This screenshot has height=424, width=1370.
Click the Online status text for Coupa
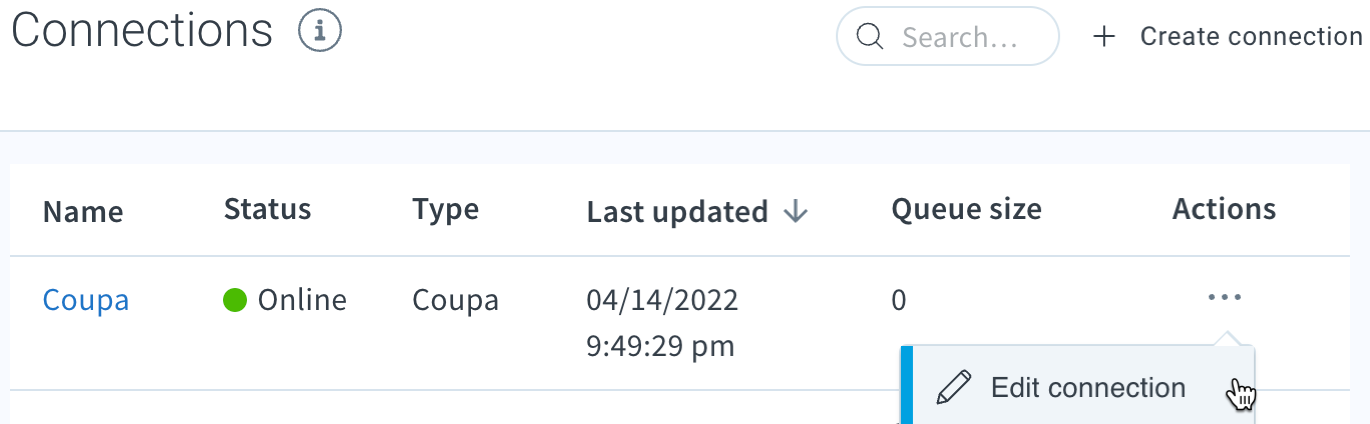click(x=302, y=299)
